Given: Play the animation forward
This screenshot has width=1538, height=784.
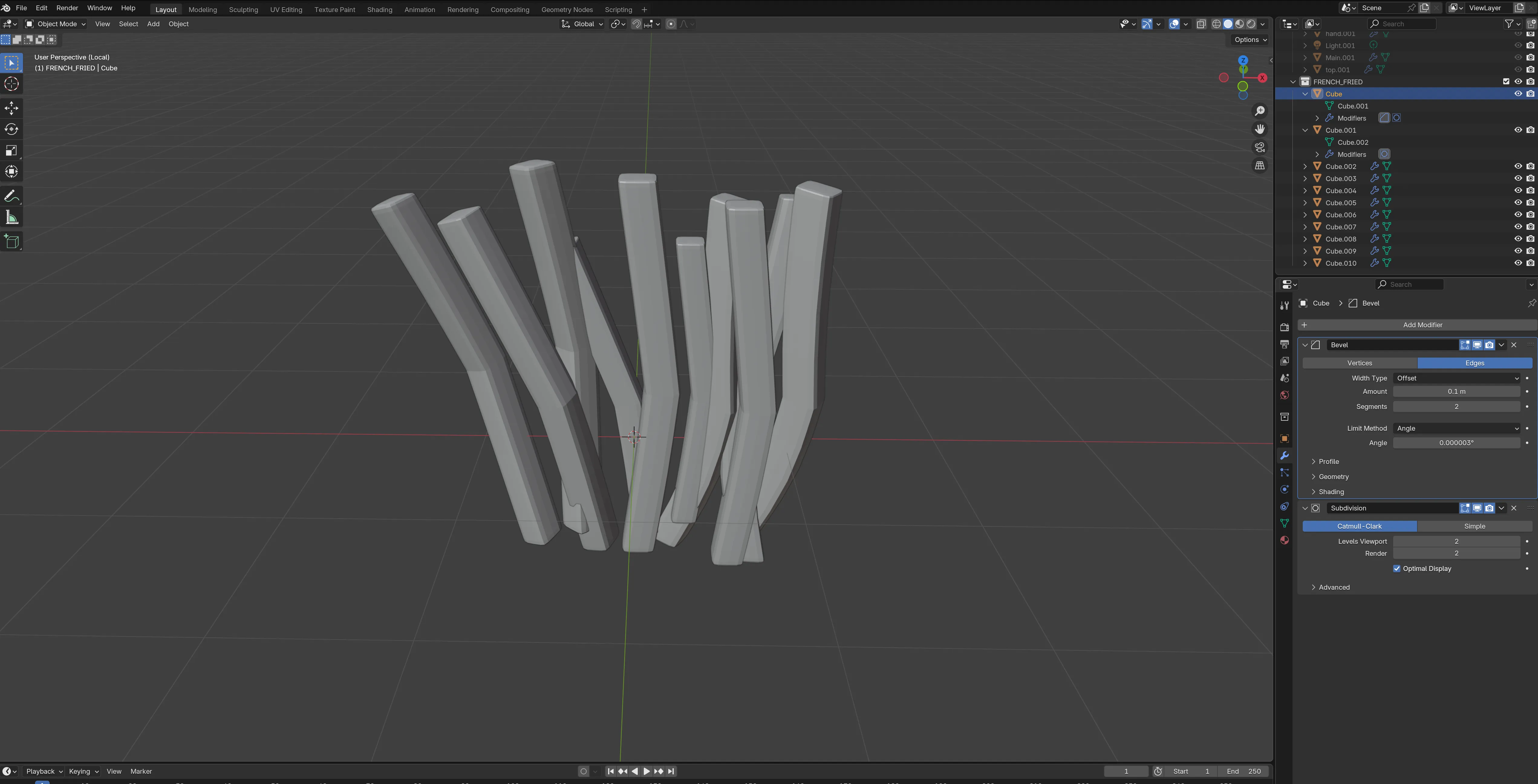Looking at the screenshot, I should [x=647, y=772].
